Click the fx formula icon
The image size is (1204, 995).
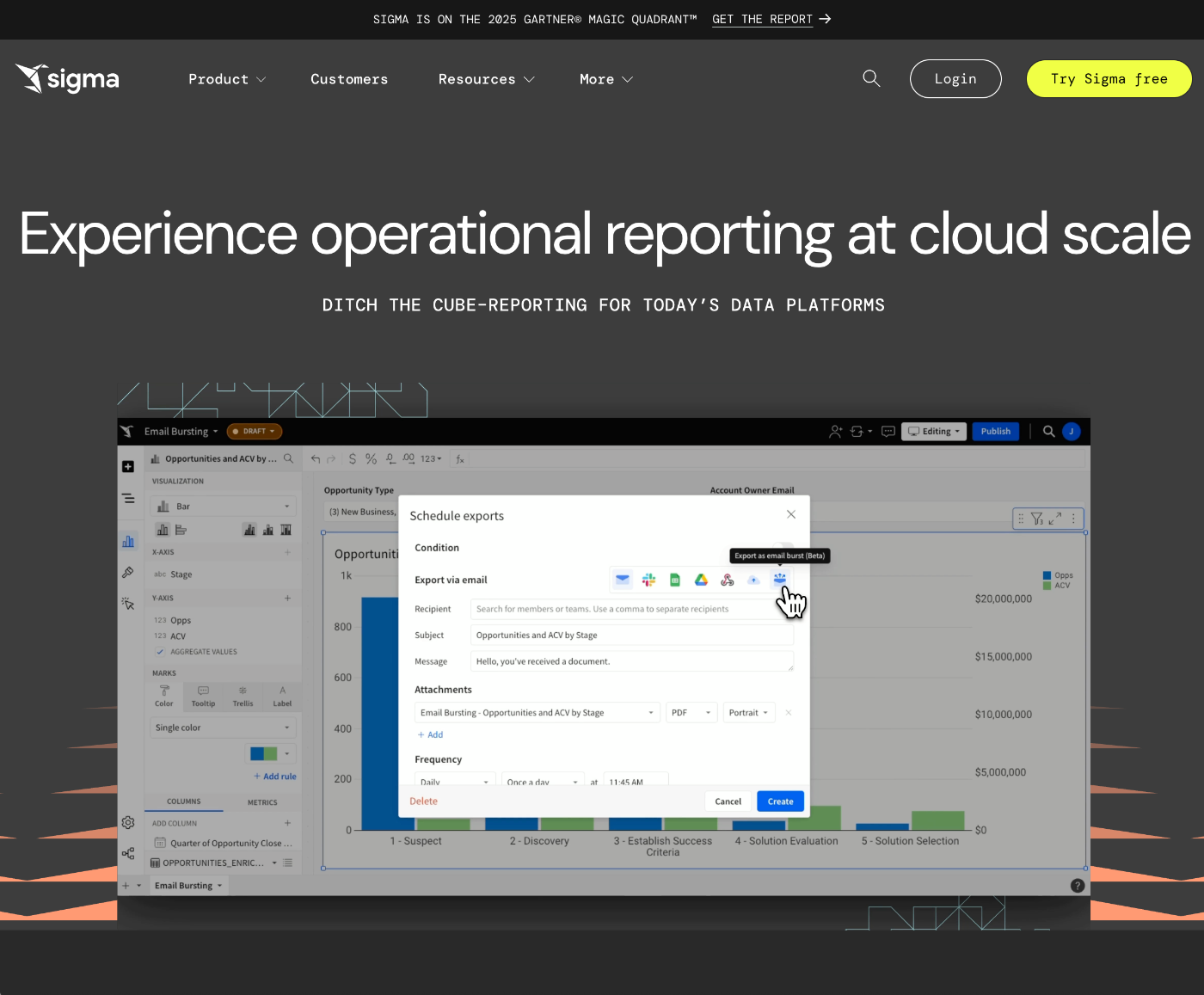click(x=460, y=459)
